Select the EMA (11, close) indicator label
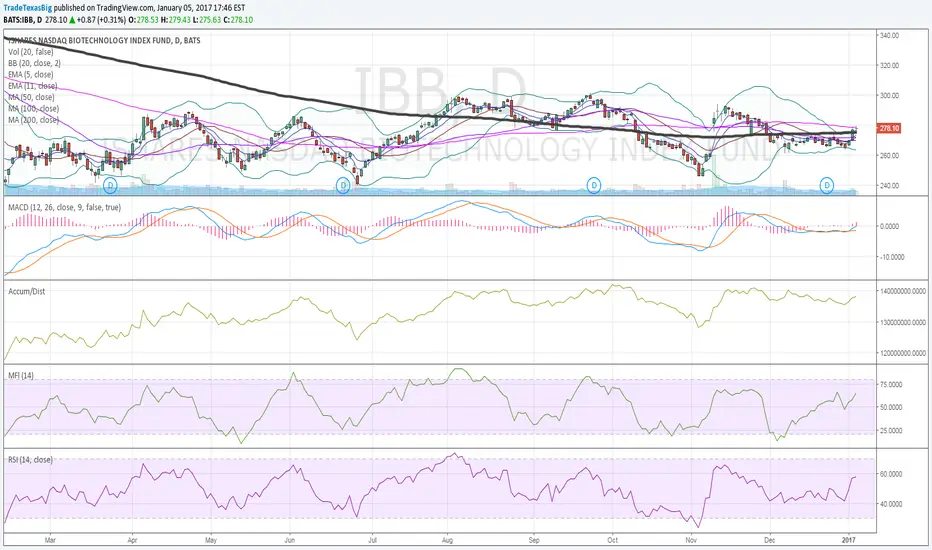This screenshot has height=550, width=932. click(x=33, y=86)
